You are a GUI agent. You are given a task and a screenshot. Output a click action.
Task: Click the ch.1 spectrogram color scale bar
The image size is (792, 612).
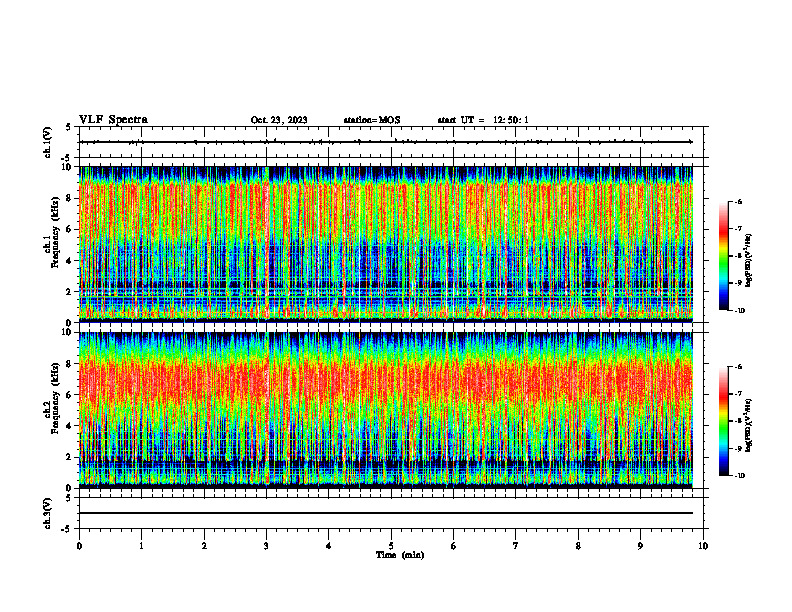click(723, 256)
